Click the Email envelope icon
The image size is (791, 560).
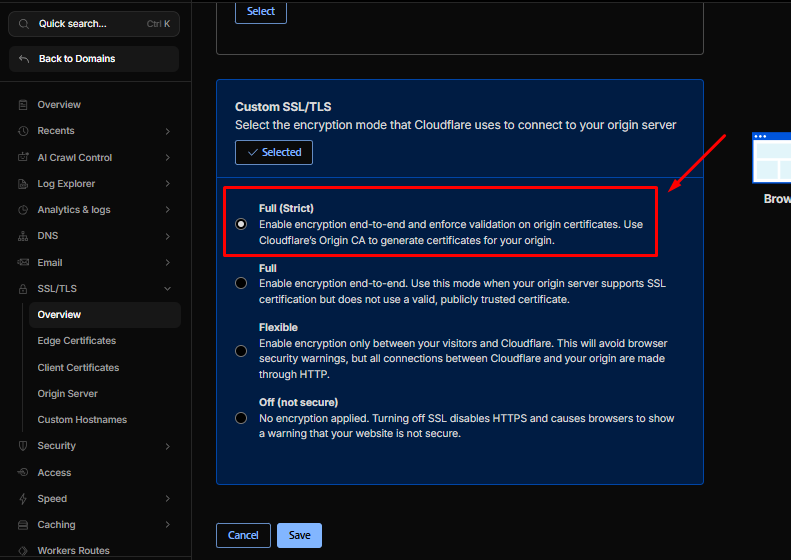(23, 262)
